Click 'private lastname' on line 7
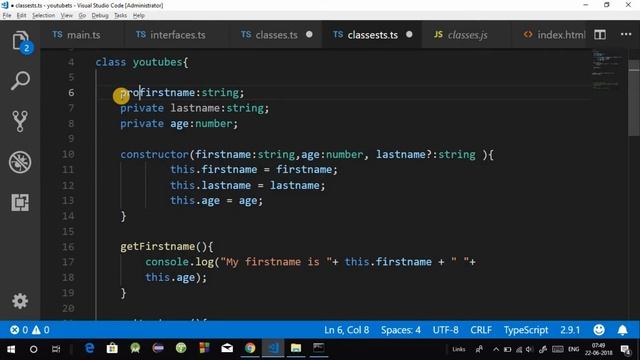 click(170, 108)
